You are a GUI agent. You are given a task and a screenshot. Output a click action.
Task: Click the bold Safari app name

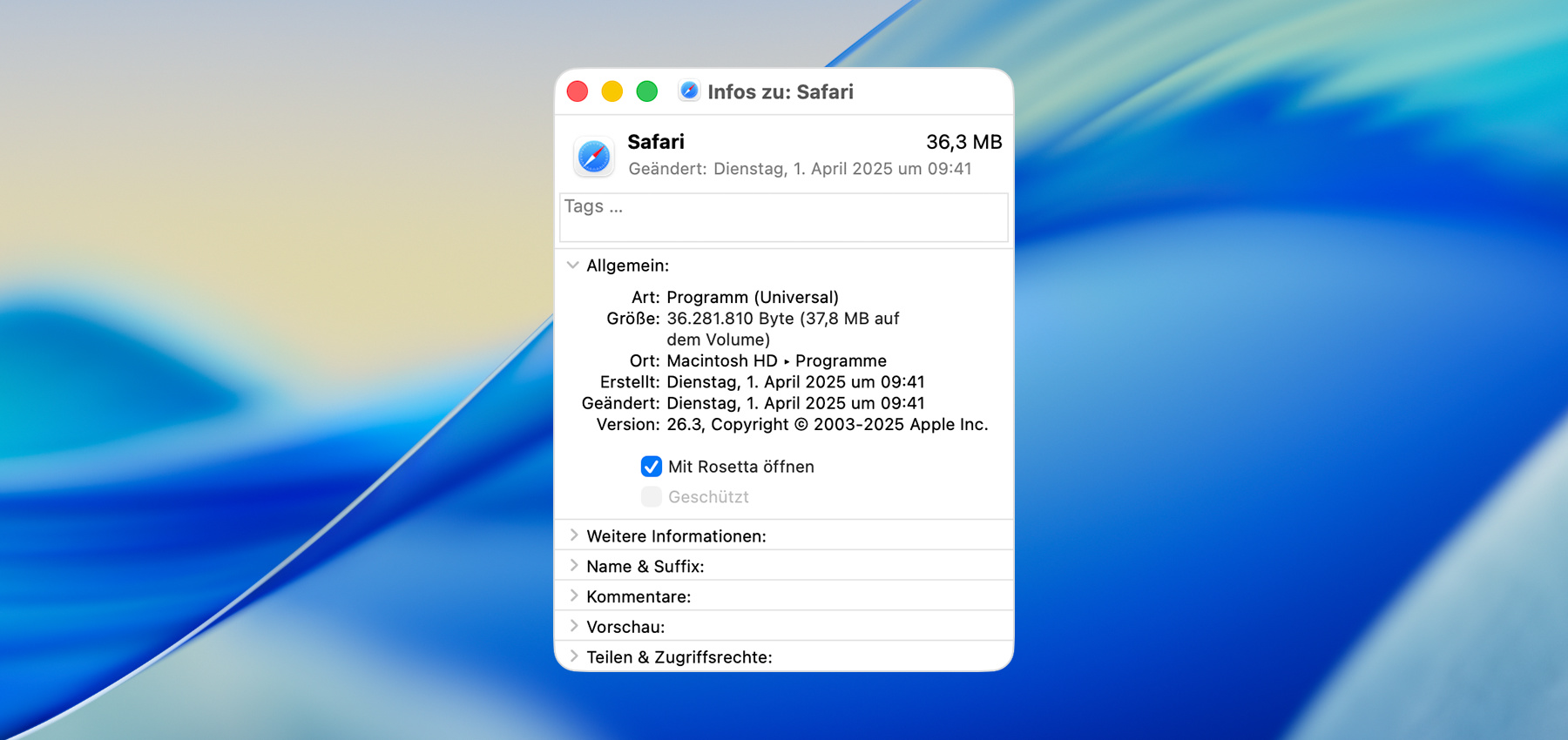click(656, 142)
